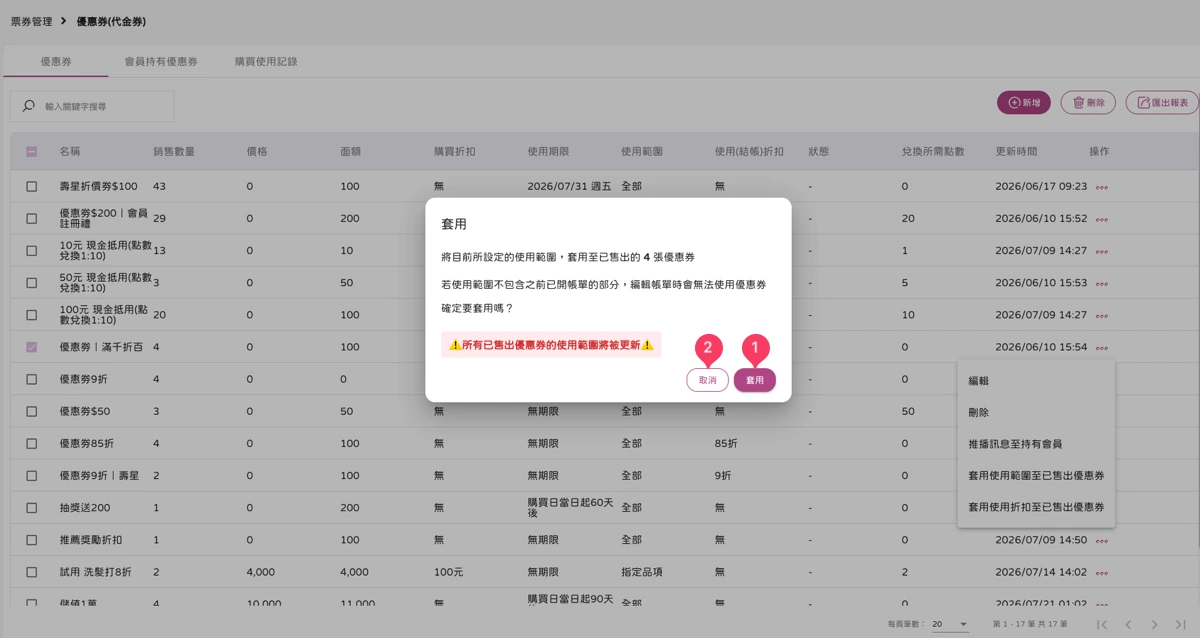Check the 壽星折價券$100 row checkbox

pyautogui.click(x=32, y=187)
